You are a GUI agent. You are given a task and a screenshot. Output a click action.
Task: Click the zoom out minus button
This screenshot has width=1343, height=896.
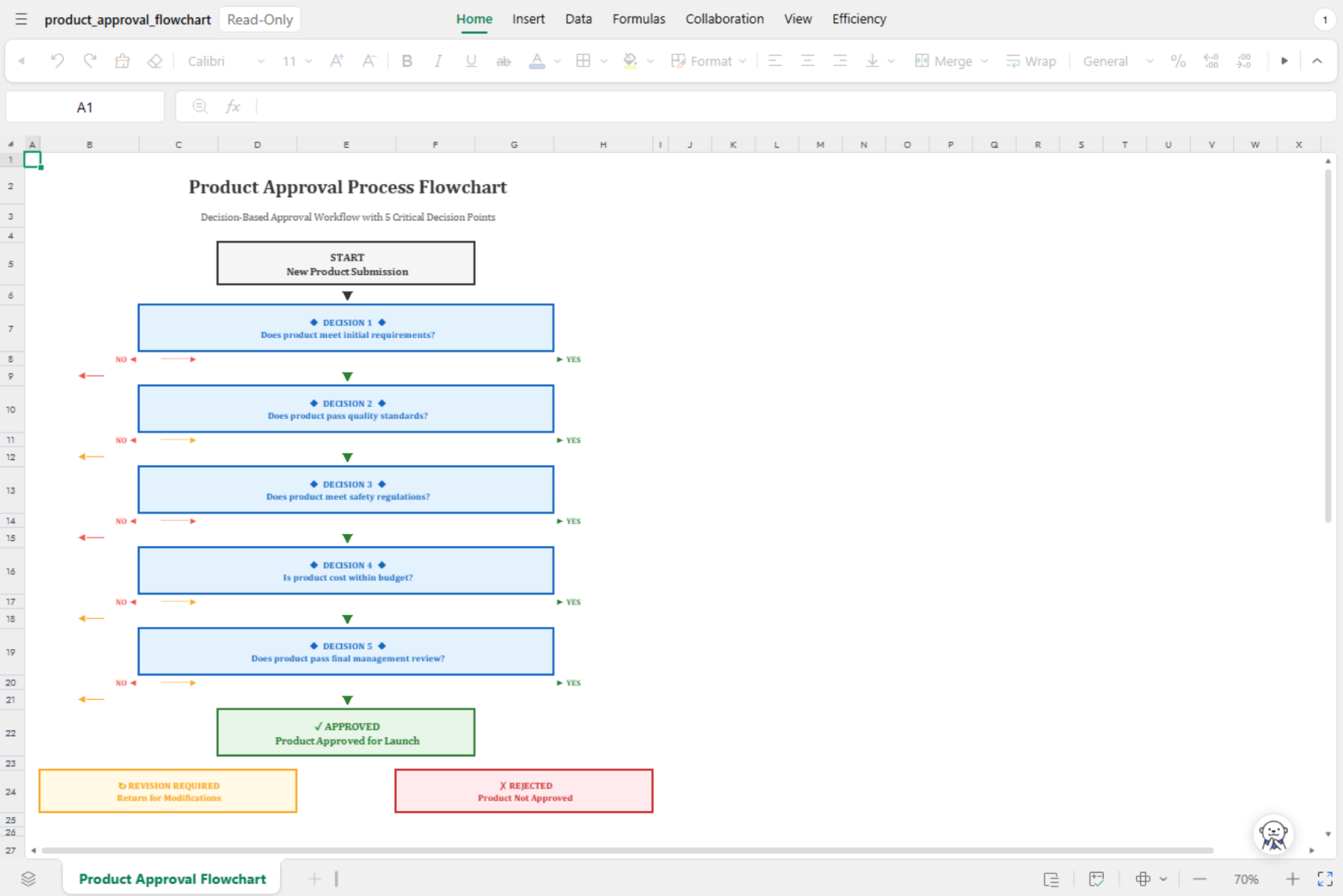tap(1200, 879)
